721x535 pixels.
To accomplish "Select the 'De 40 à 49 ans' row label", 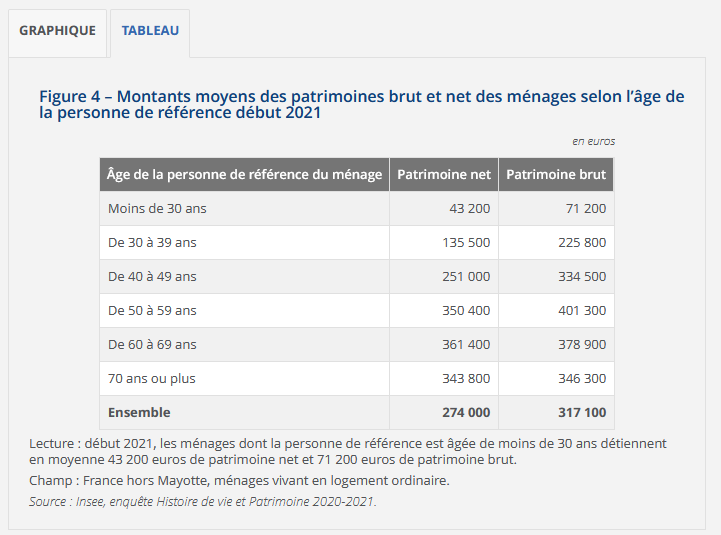I will 152,276.
